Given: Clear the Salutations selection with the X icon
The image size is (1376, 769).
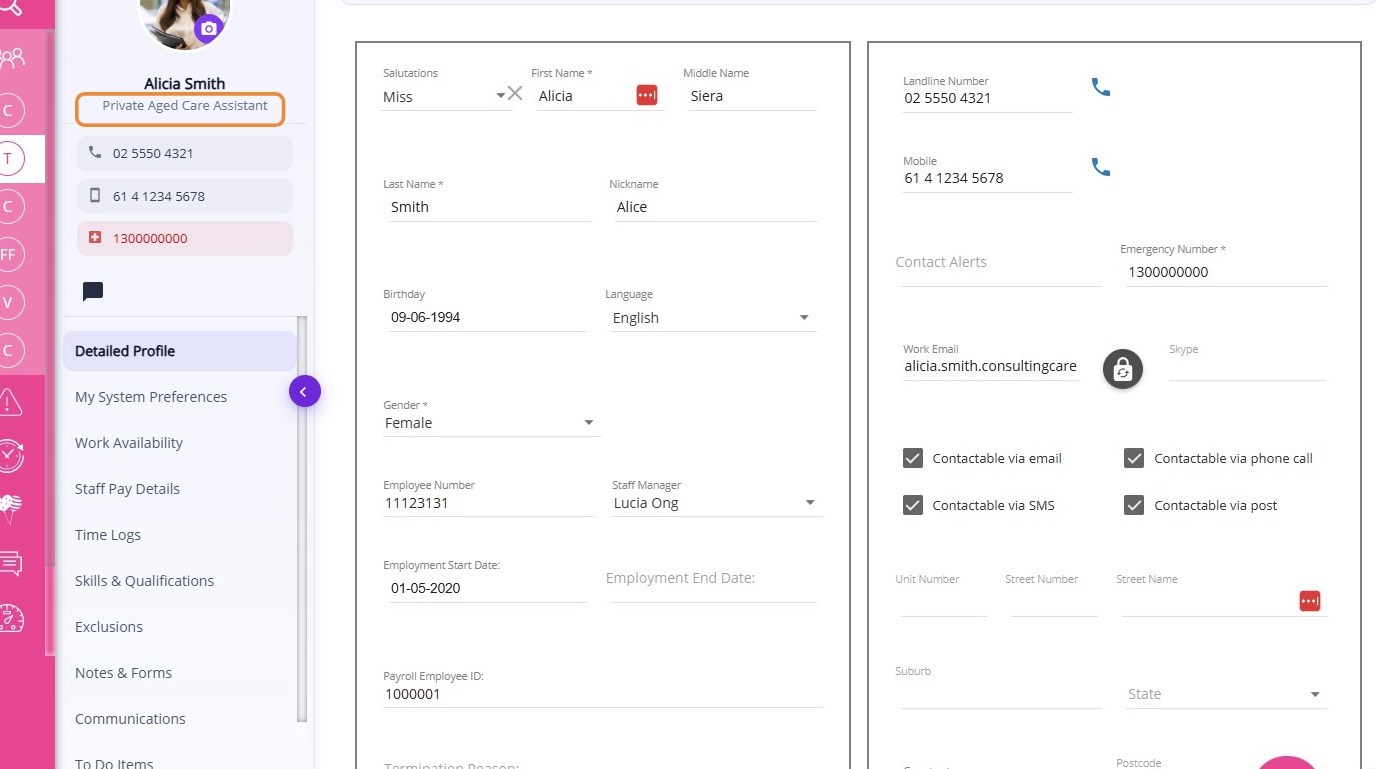Looking at the screenshot, I should pyautogui.click(x=515, y=94).
